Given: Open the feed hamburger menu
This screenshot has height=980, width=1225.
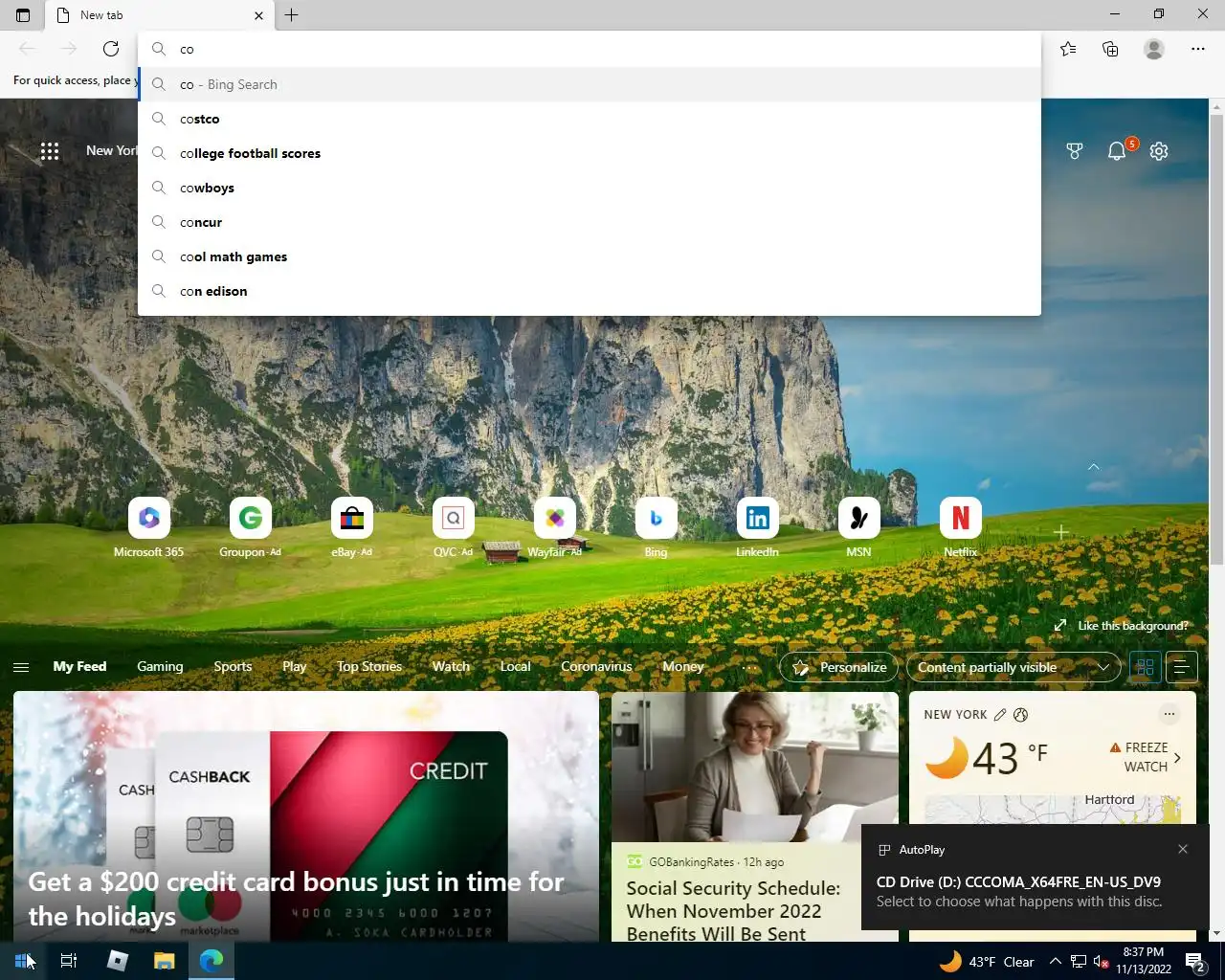Looking at the screenshot, I should point(21,667).
